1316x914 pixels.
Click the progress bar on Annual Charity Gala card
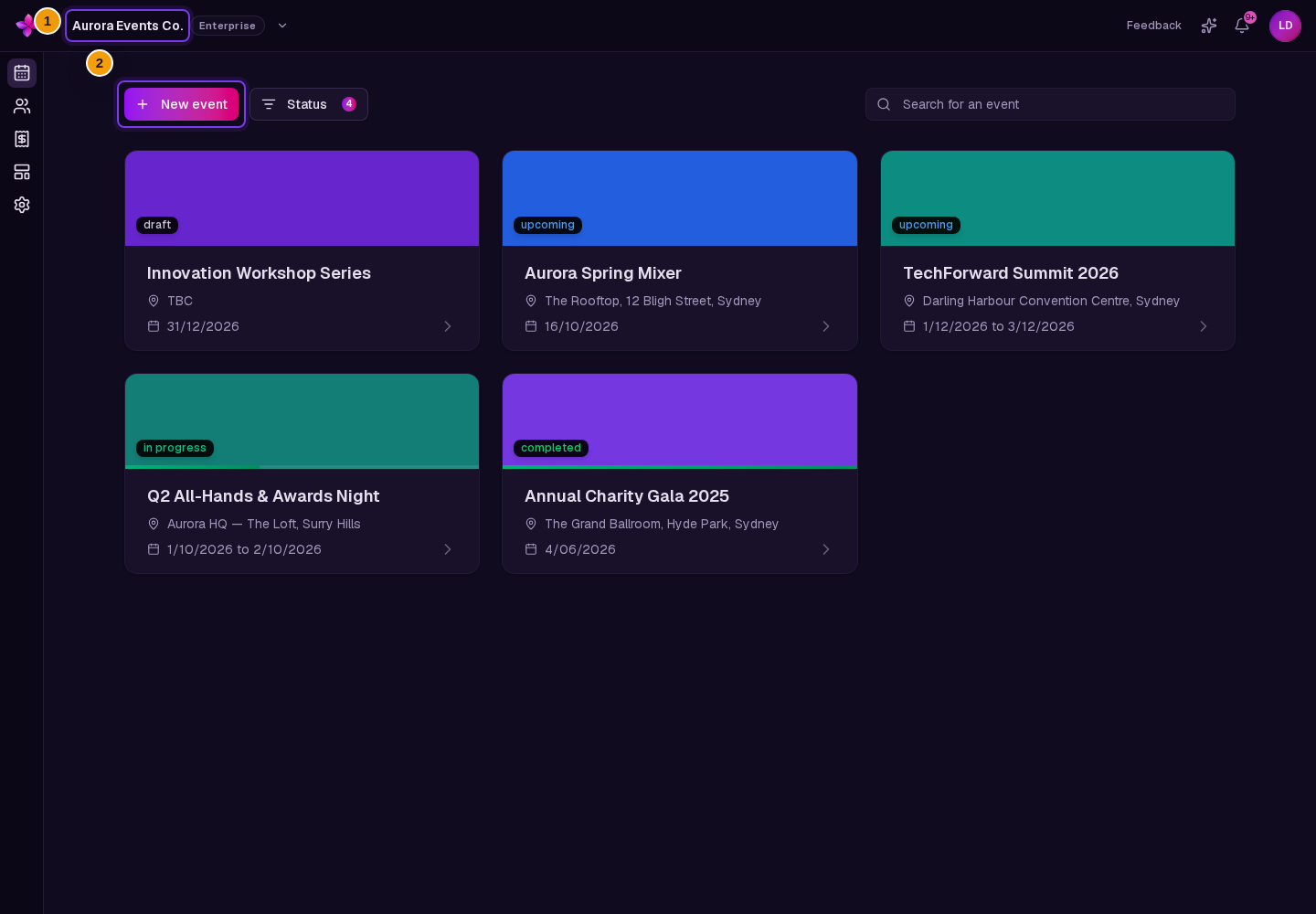[x=680, y=467]
